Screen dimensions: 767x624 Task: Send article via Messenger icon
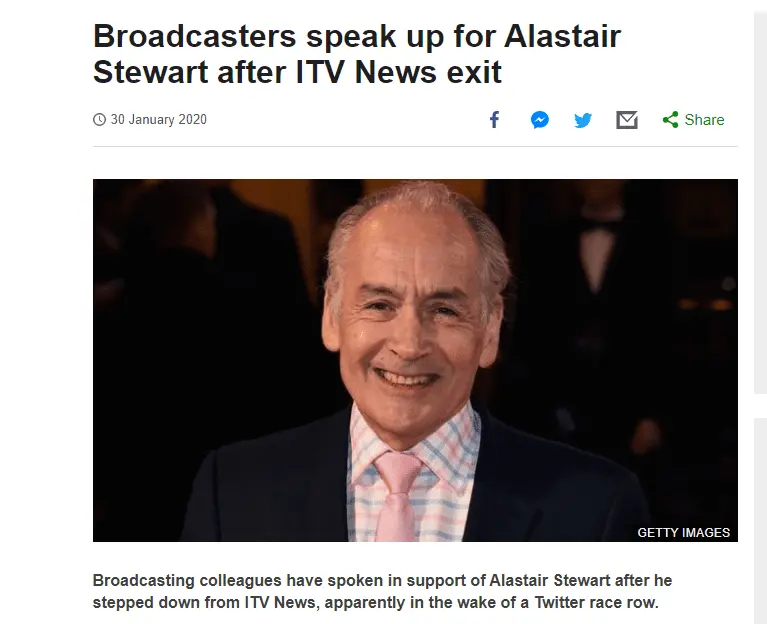tap(540, 120)
